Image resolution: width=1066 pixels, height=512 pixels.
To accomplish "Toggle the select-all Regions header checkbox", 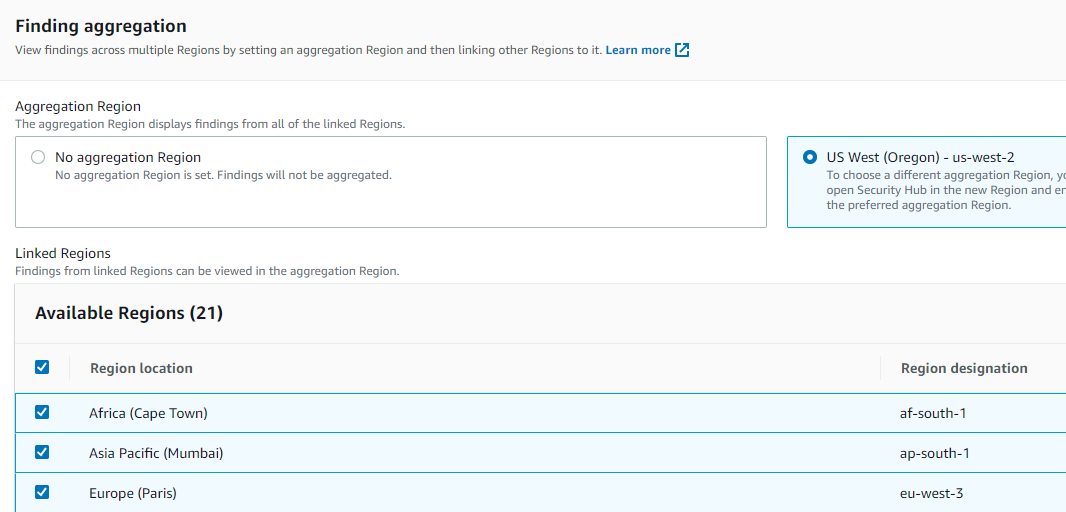I will (x=42, y=367).
